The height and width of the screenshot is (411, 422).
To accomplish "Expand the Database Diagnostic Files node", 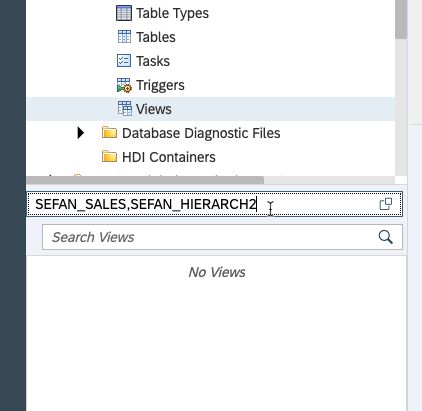I will (x=80, y=133).
